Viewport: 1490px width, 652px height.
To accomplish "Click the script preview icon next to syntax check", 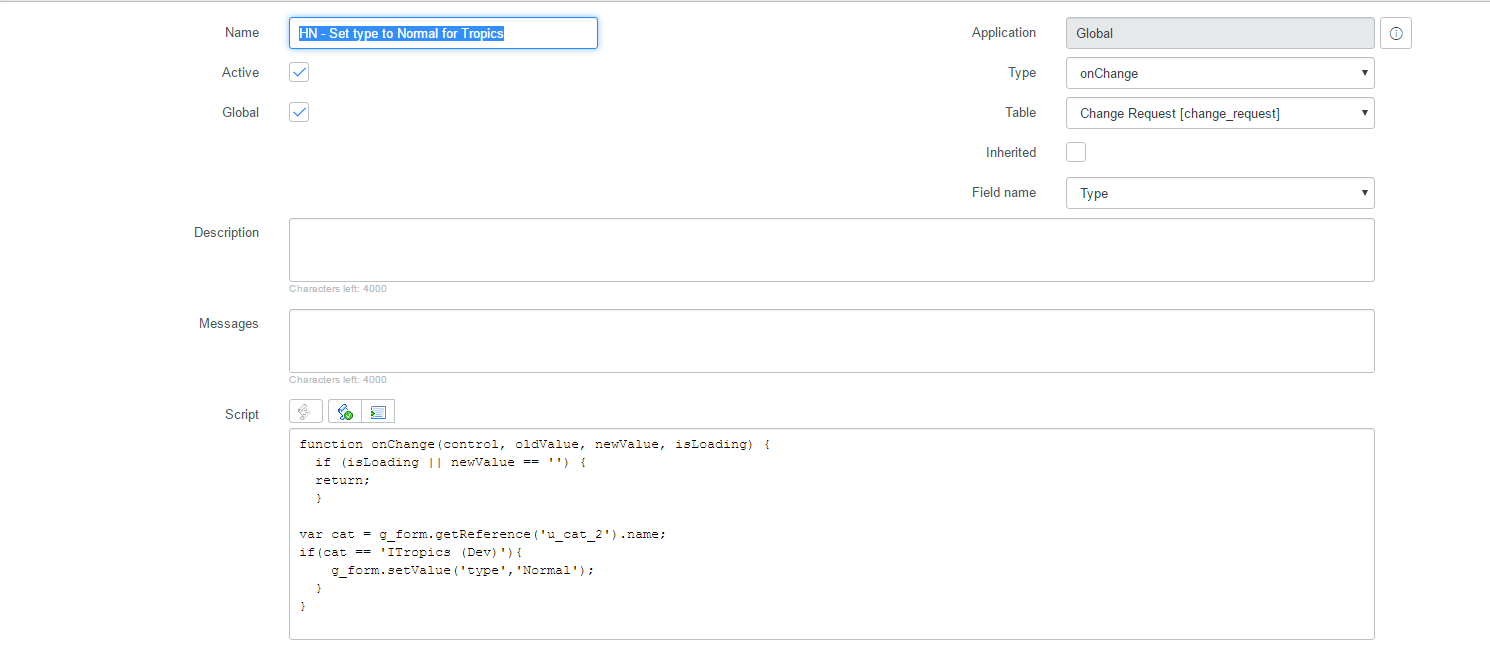I will pos(378,410).
